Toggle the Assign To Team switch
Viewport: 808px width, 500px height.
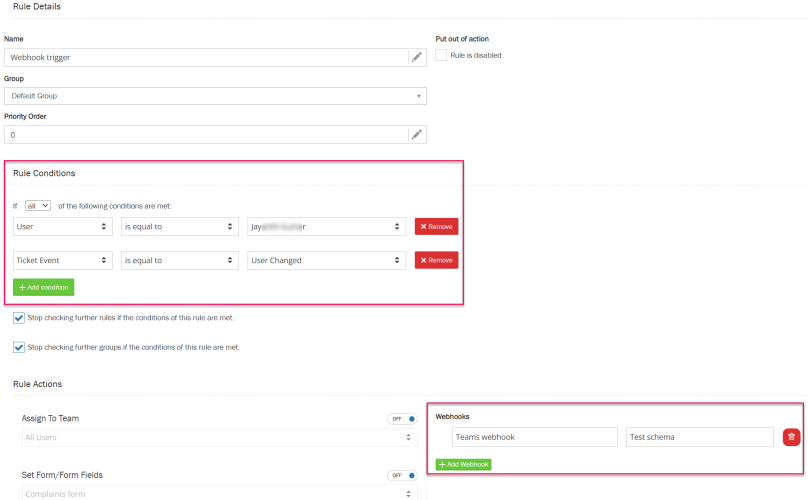(402, 419)
